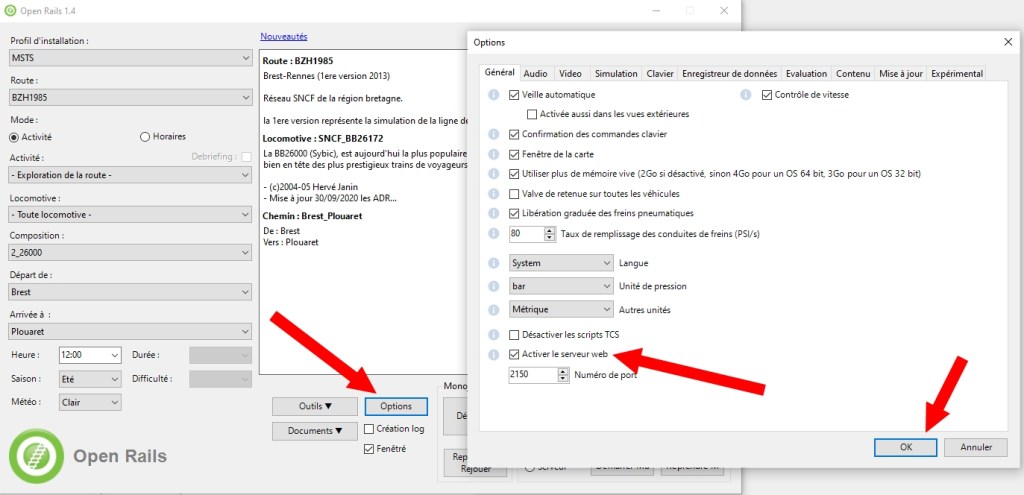Click info icon beside Désactiver les scripts TCS
Screen dimensions: 1024x495
pyautogui.click(x=493, y=334)
